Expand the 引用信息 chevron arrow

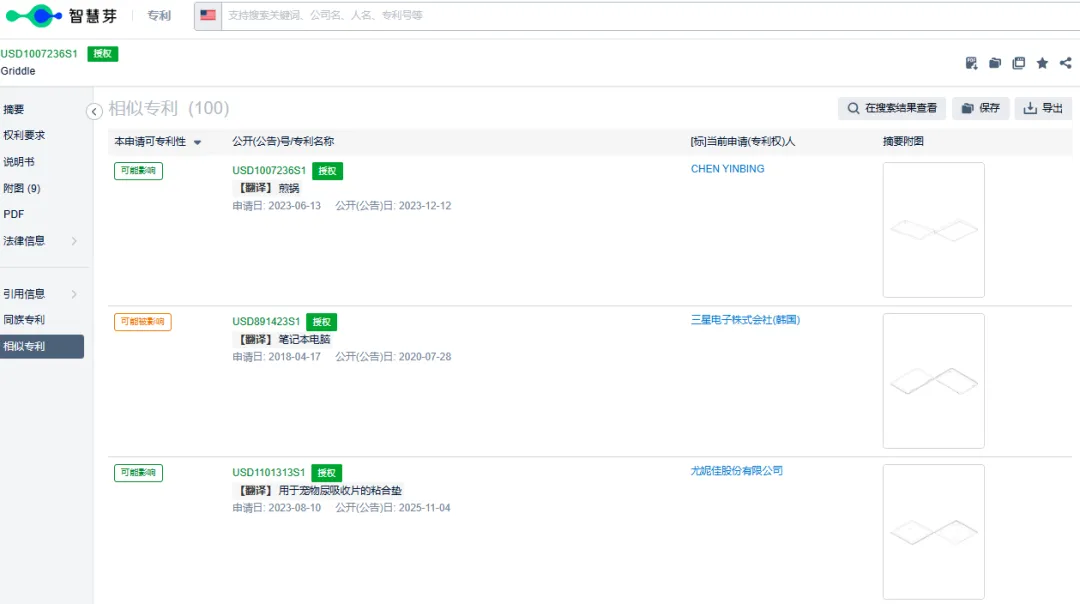[x=74, y=294]
